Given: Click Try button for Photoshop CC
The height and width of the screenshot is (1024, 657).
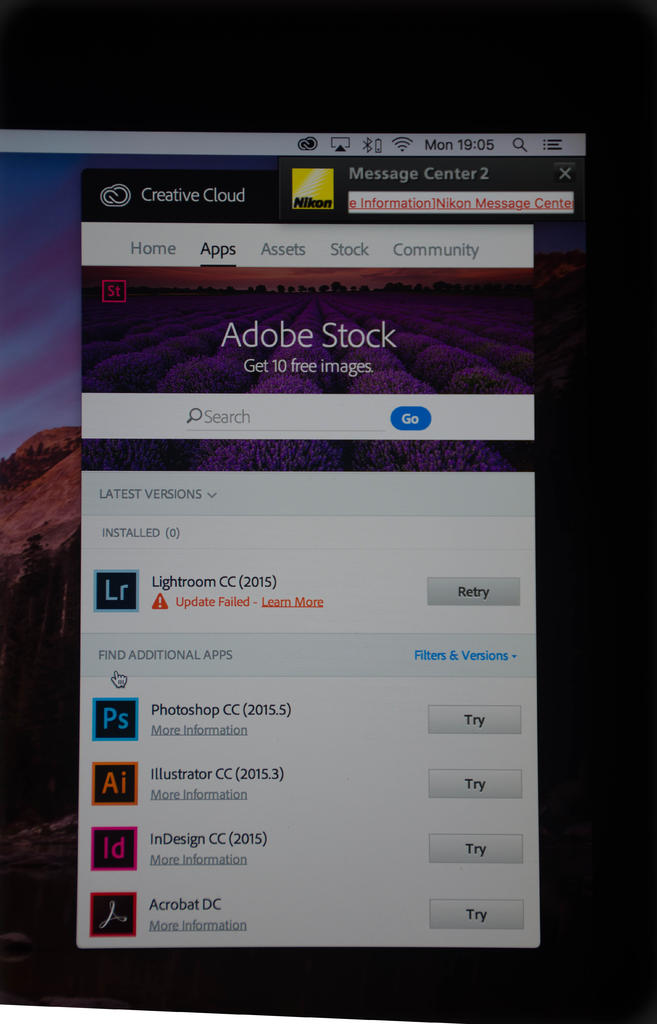Looking at the screenshot, I should (474, 720).
